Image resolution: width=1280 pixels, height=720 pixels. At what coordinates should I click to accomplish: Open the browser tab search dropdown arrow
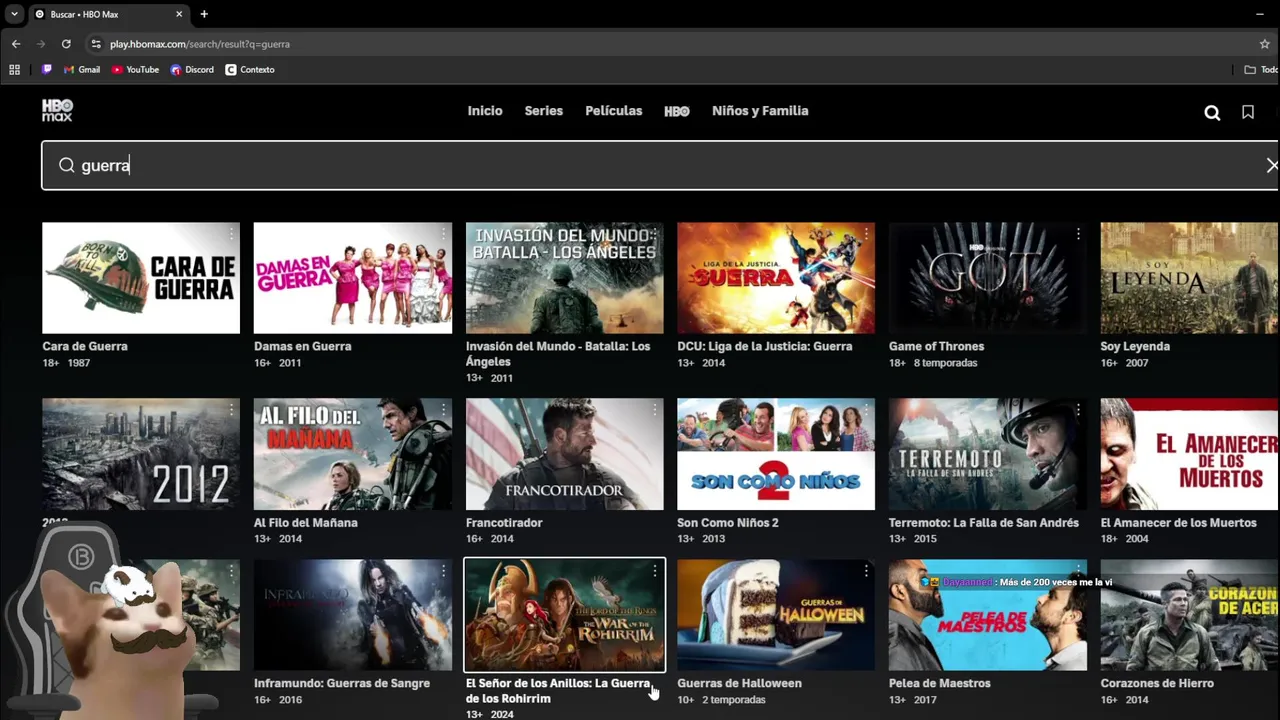point(14,14)
